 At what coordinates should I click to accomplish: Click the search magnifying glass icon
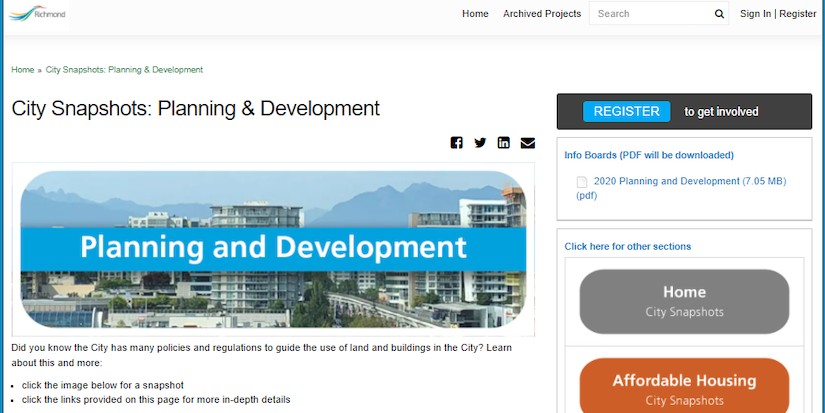pyautogui.click(x=719, y=14)
